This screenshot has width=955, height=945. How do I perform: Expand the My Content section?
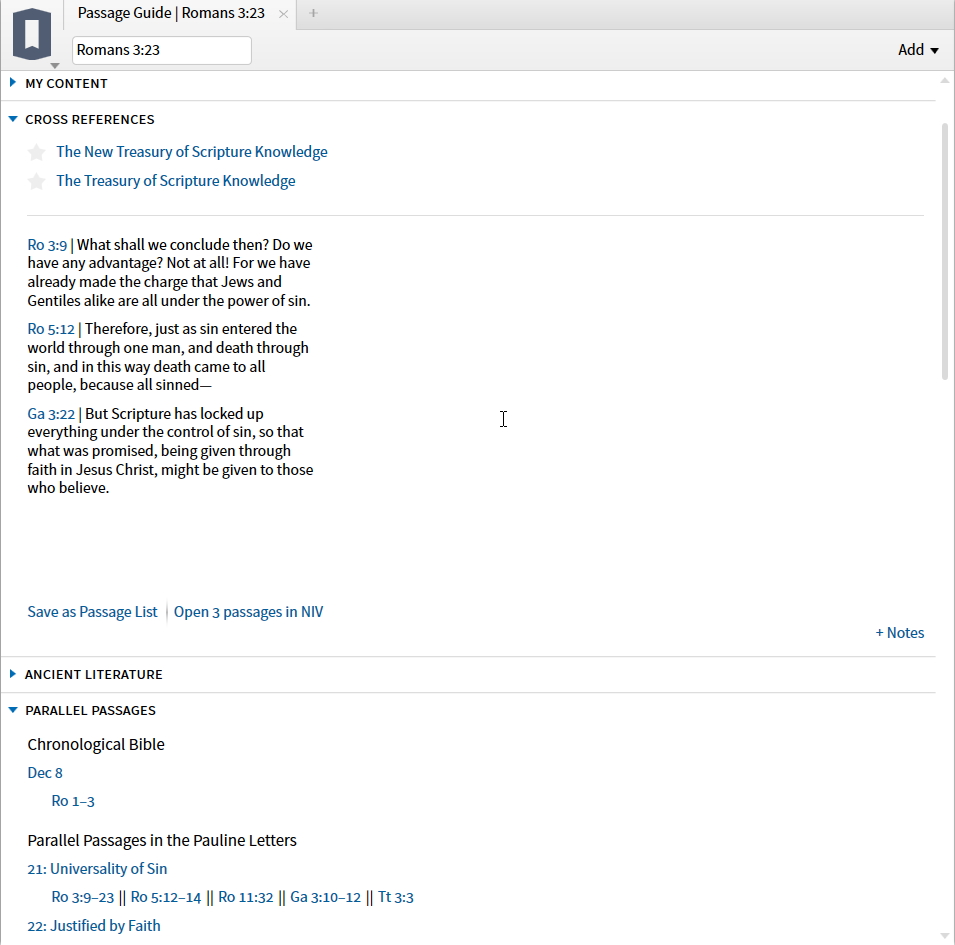pos(13,82)
